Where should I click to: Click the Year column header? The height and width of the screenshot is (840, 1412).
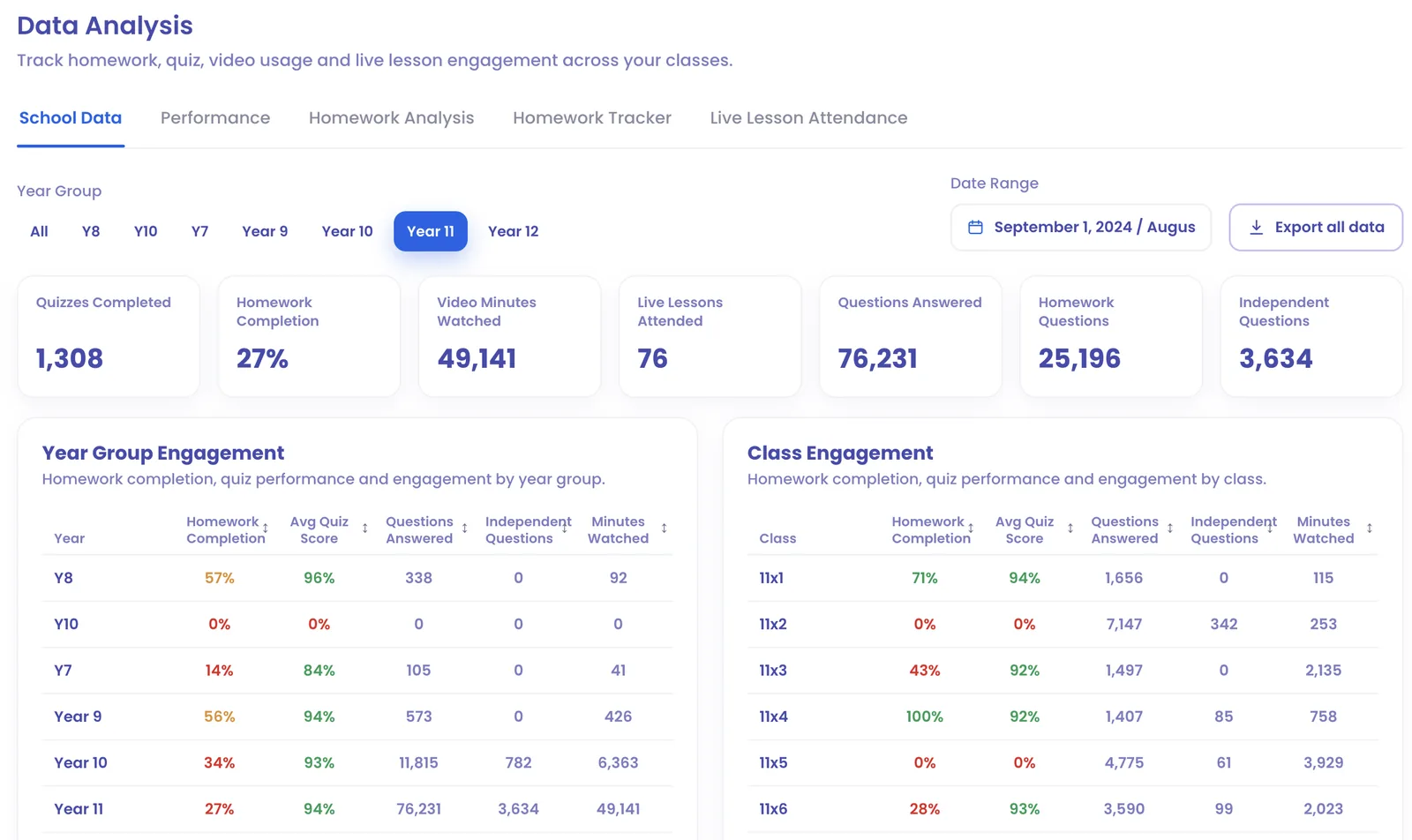[69, 538]
